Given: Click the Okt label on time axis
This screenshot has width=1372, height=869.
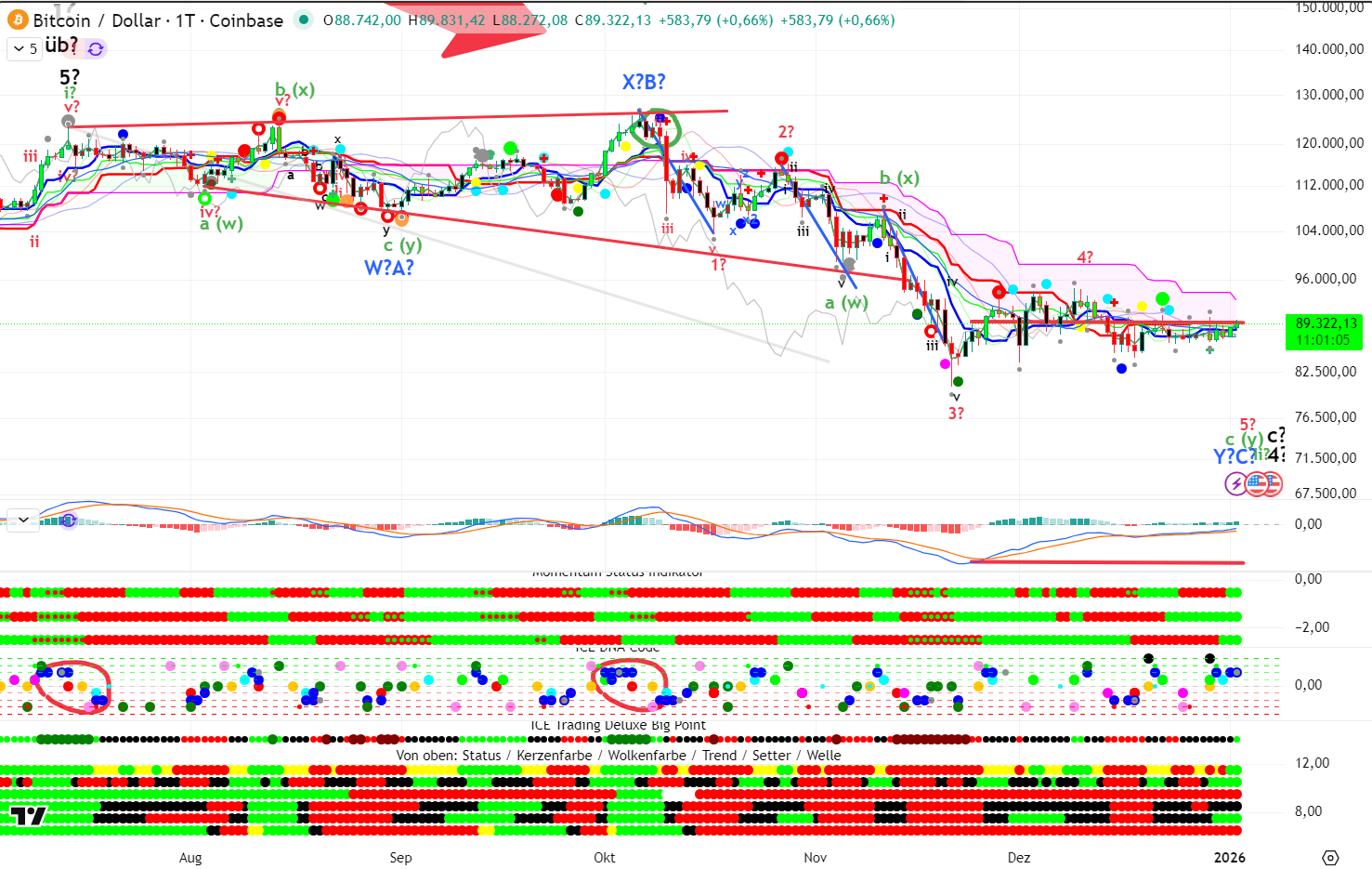Looking at the screenshot, I should point(604,857).
